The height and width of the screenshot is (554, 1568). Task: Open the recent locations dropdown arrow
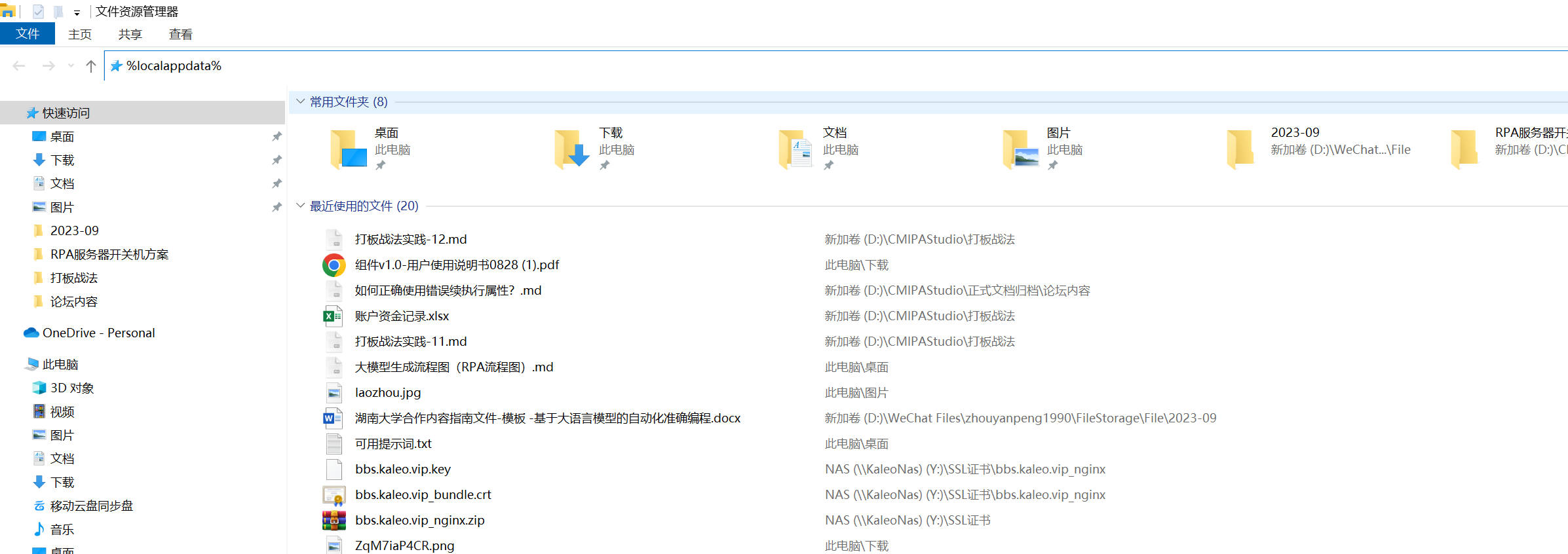point(71,65)
